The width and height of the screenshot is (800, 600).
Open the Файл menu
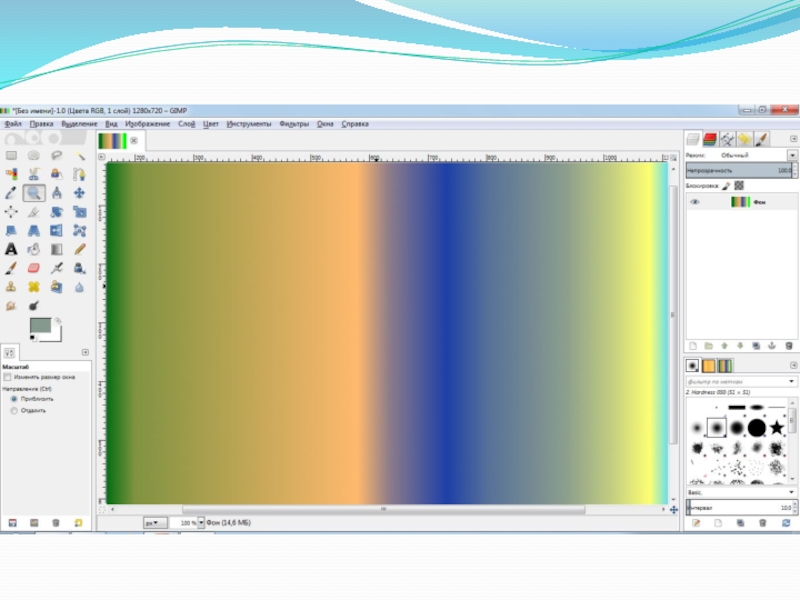13,124
